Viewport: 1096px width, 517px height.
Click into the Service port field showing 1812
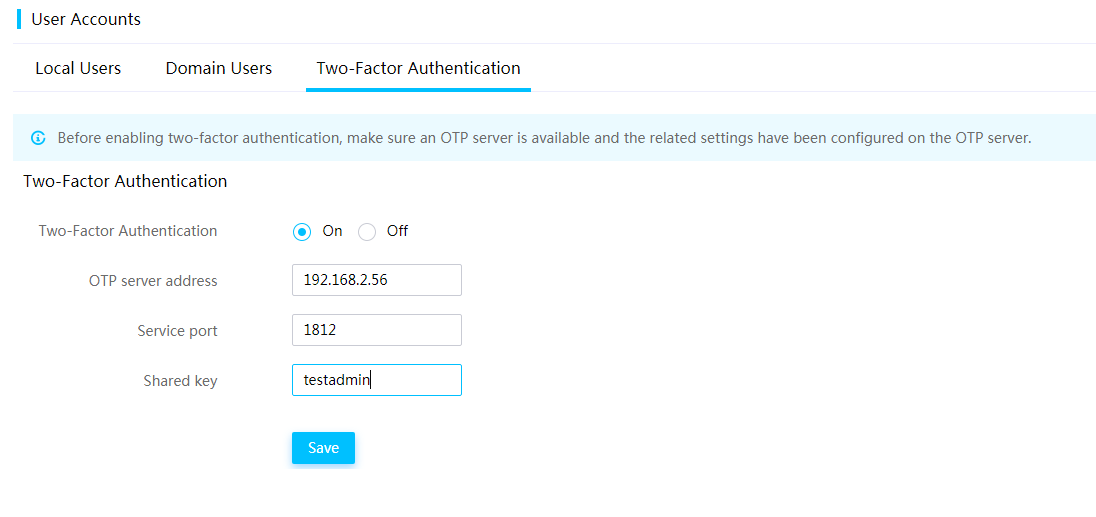[377, 330]
